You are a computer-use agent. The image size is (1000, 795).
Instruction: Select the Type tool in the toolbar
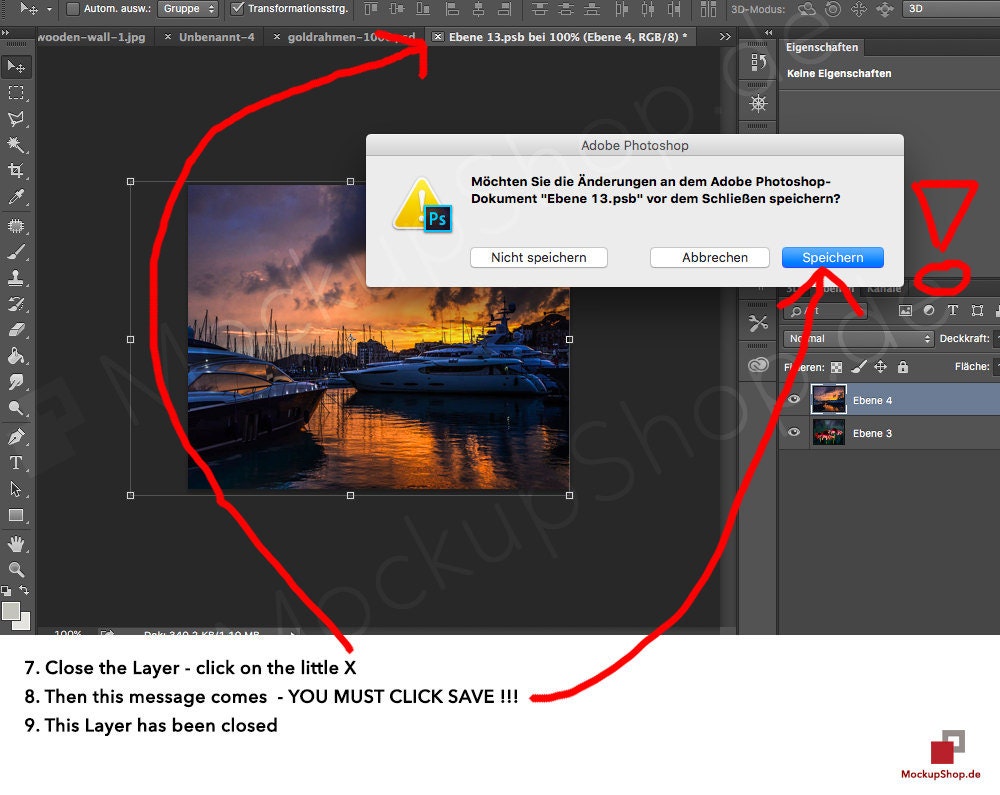(x=16, y=463)
